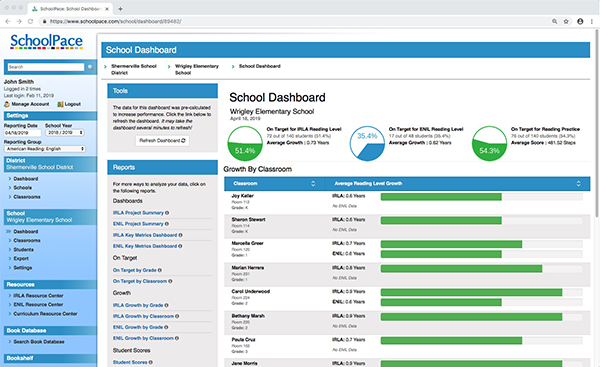Click the sidebar Search input field

(x=46, y=67)
